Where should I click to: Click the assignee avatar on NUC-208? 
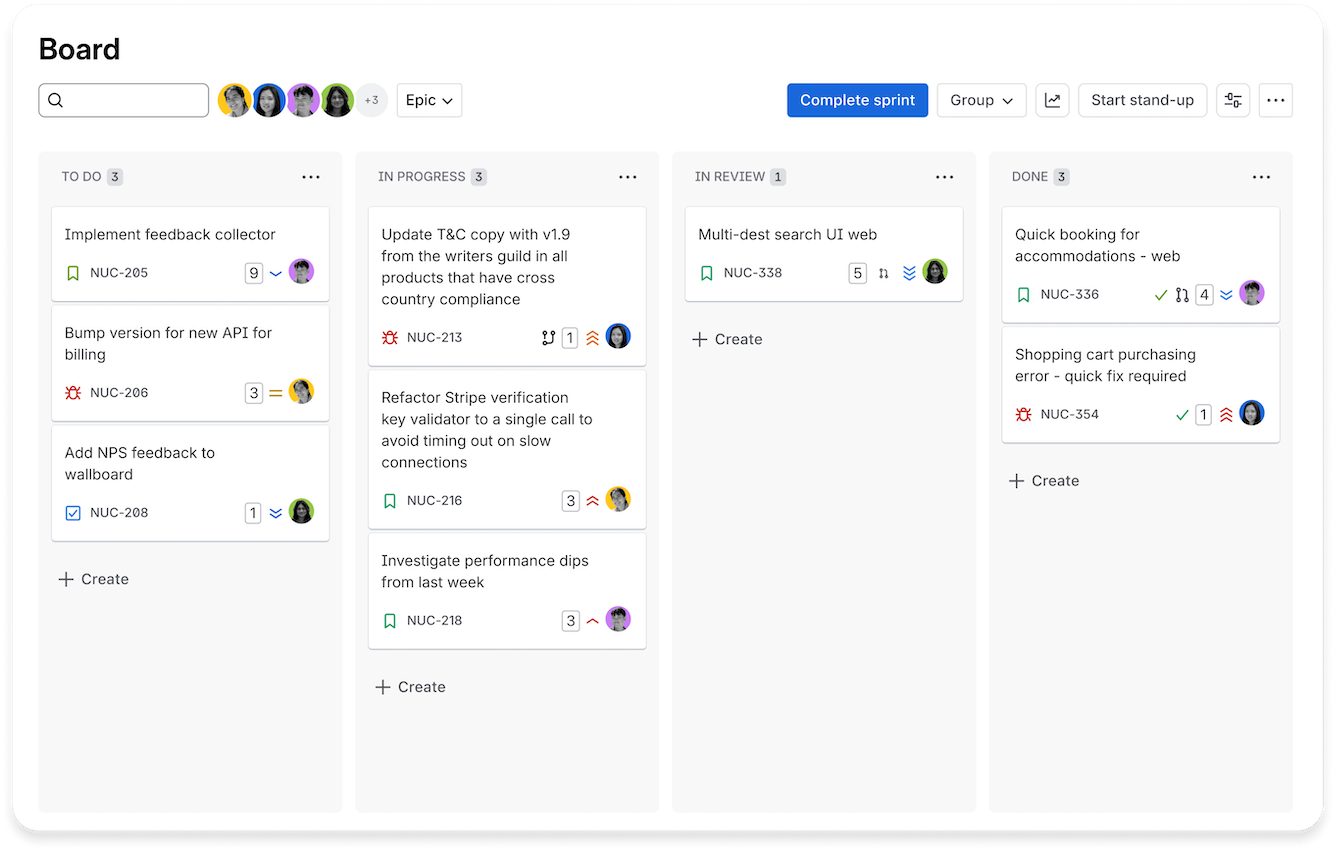pos(301,511)
